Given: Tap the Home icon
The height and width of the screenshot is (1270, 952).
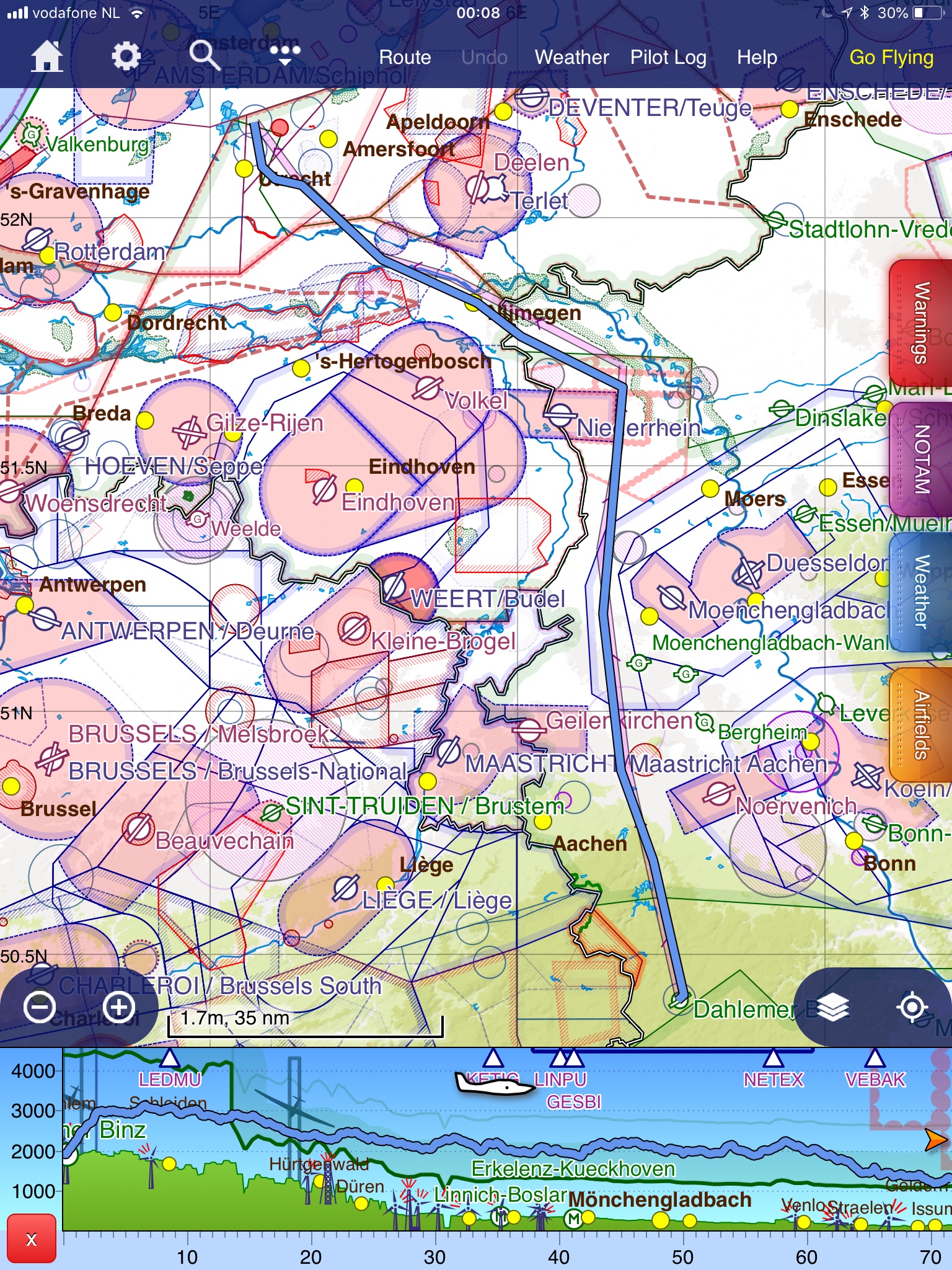Looking at the screenshot, I should [x=47, y=57].
